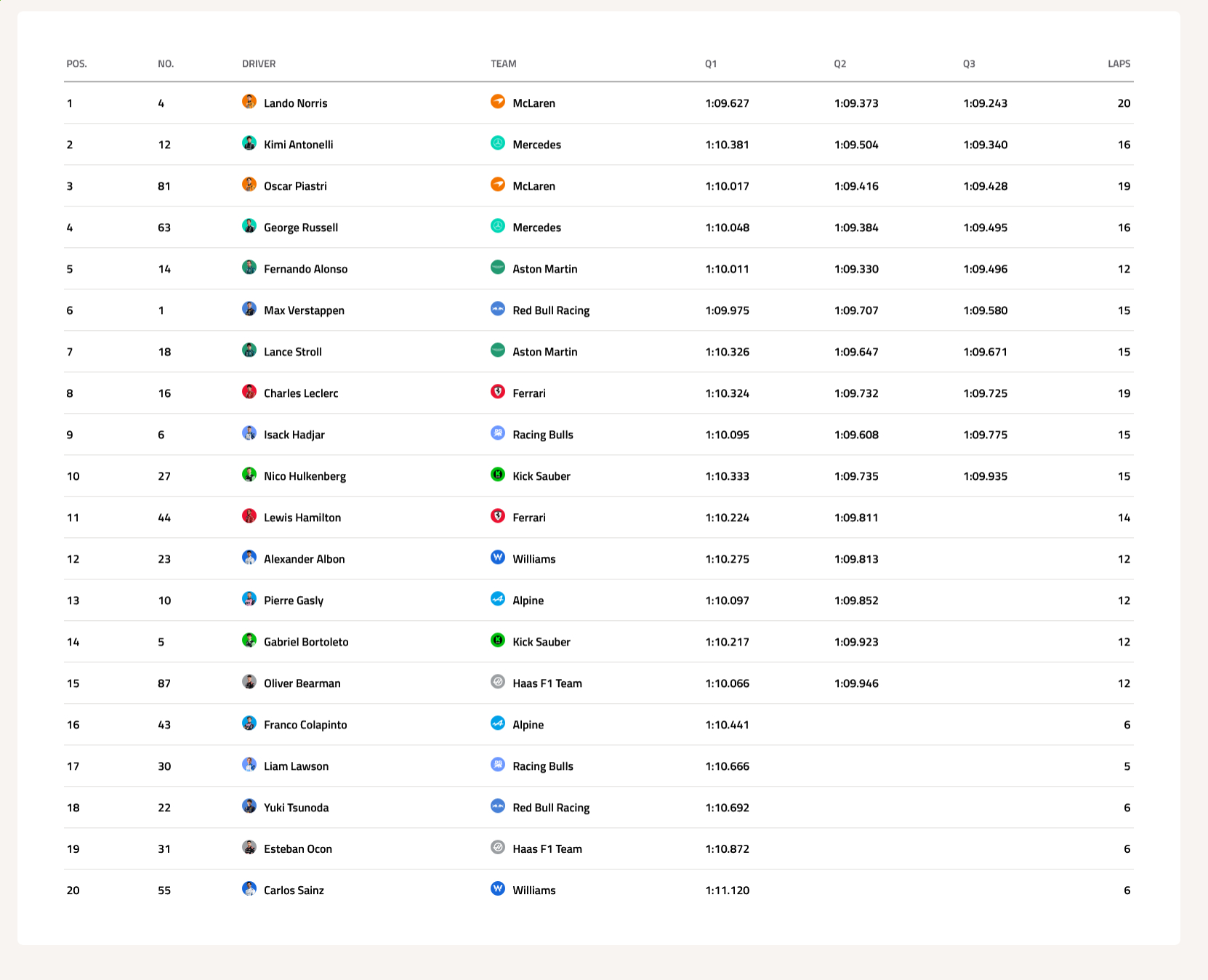The width and height of the screenshot is (1208, 980).
Task: Click the DRIVER column header
Action: [x=259, y=64]
